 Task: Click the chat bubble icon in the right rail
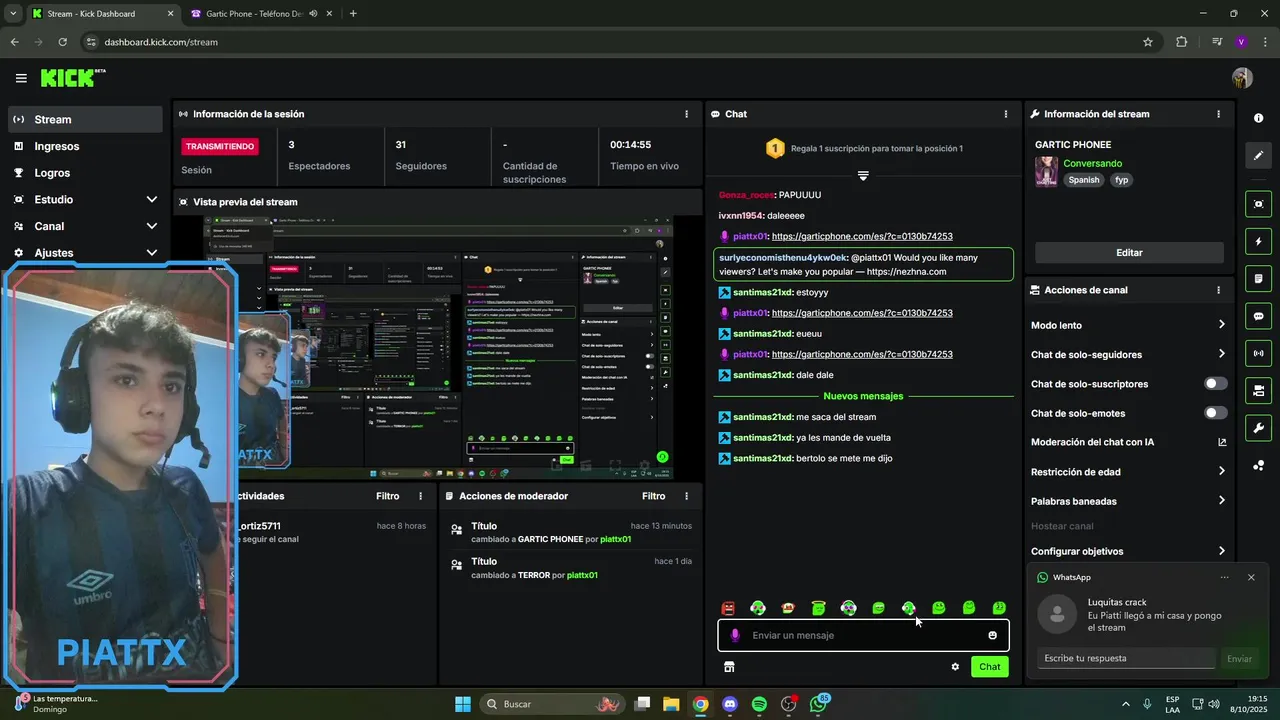click(x=1258, y=316)
